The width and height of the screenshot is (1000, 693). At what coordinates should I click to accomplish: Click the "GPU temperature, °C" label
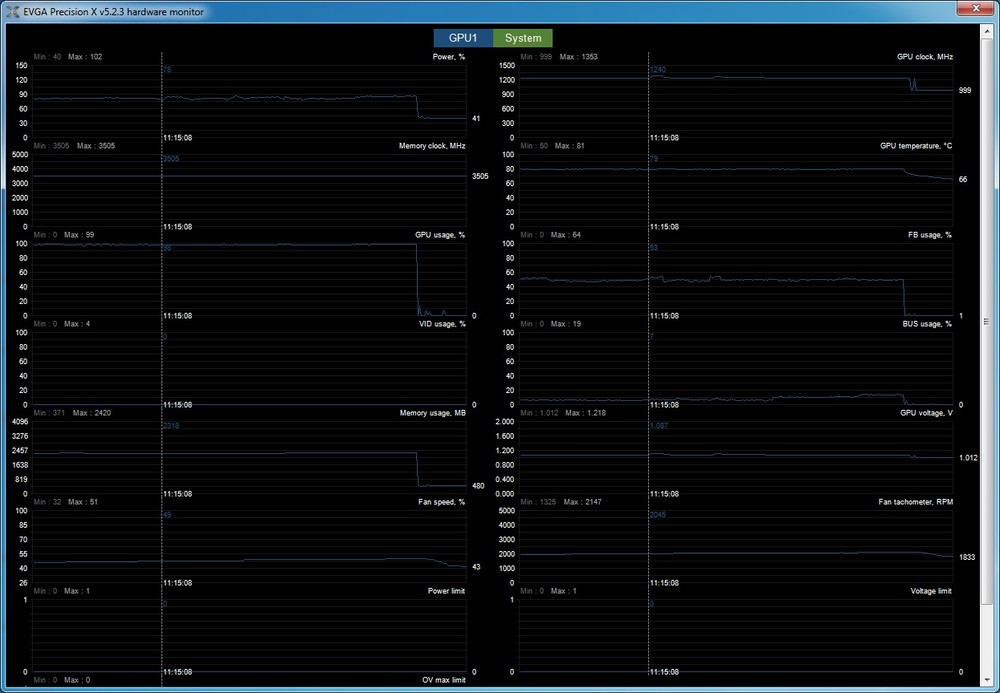pos(916,146)
